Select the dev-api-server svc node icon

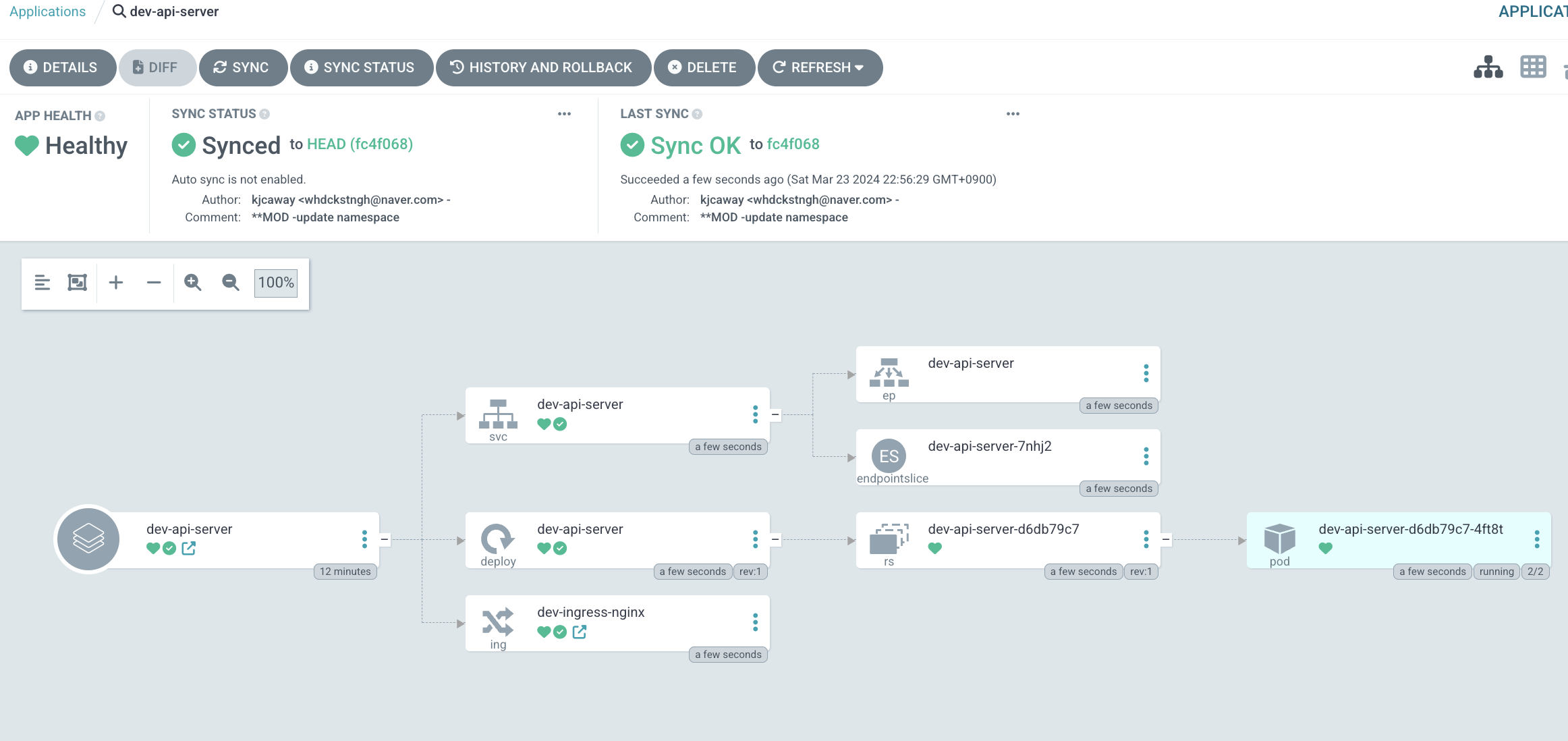(x=498, y=414)
